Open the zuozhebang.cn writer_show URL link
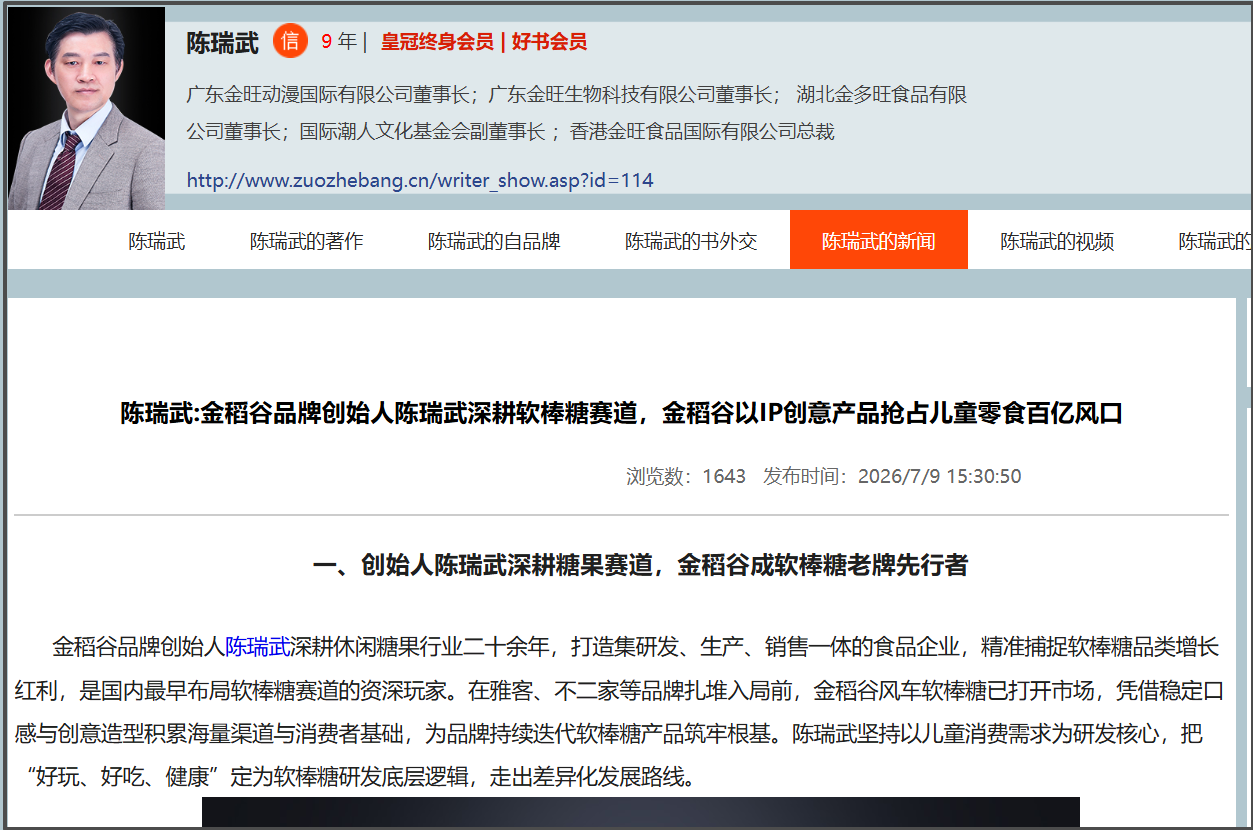 click(420, 181)
